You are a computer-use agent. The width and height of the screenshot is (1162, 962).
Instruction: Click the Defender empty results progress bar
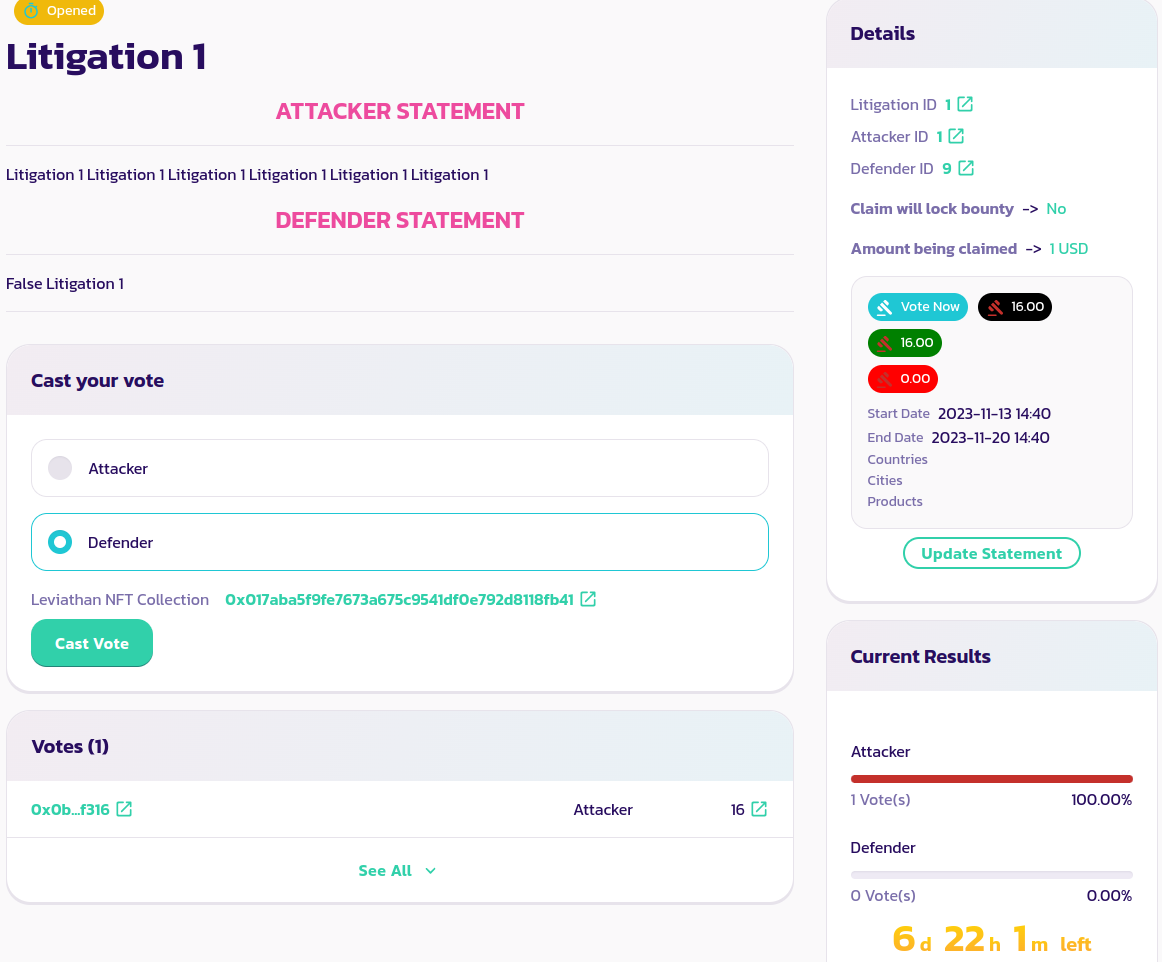coord(991,874)
